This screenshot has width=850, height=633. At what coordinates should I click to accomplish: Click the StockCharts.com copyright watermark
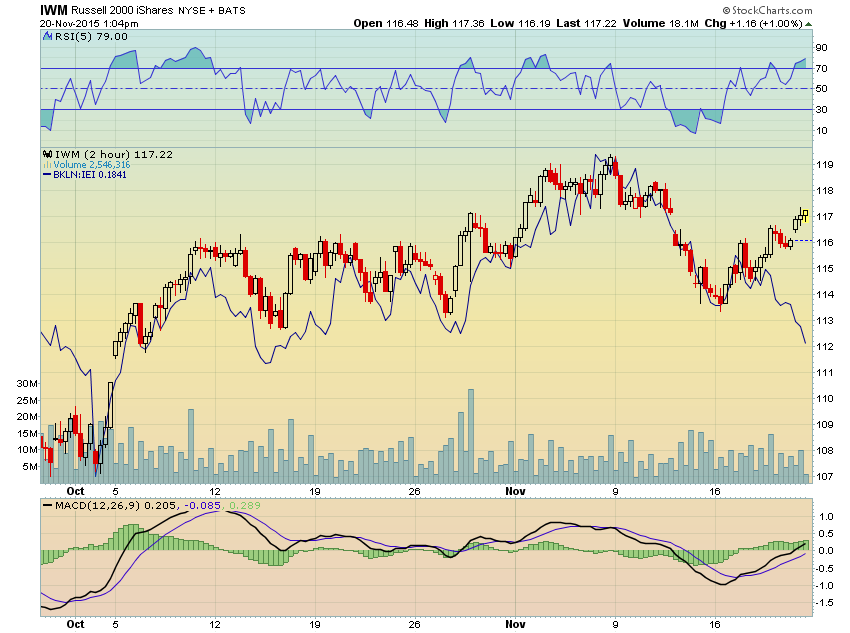[x=768, y=9]
